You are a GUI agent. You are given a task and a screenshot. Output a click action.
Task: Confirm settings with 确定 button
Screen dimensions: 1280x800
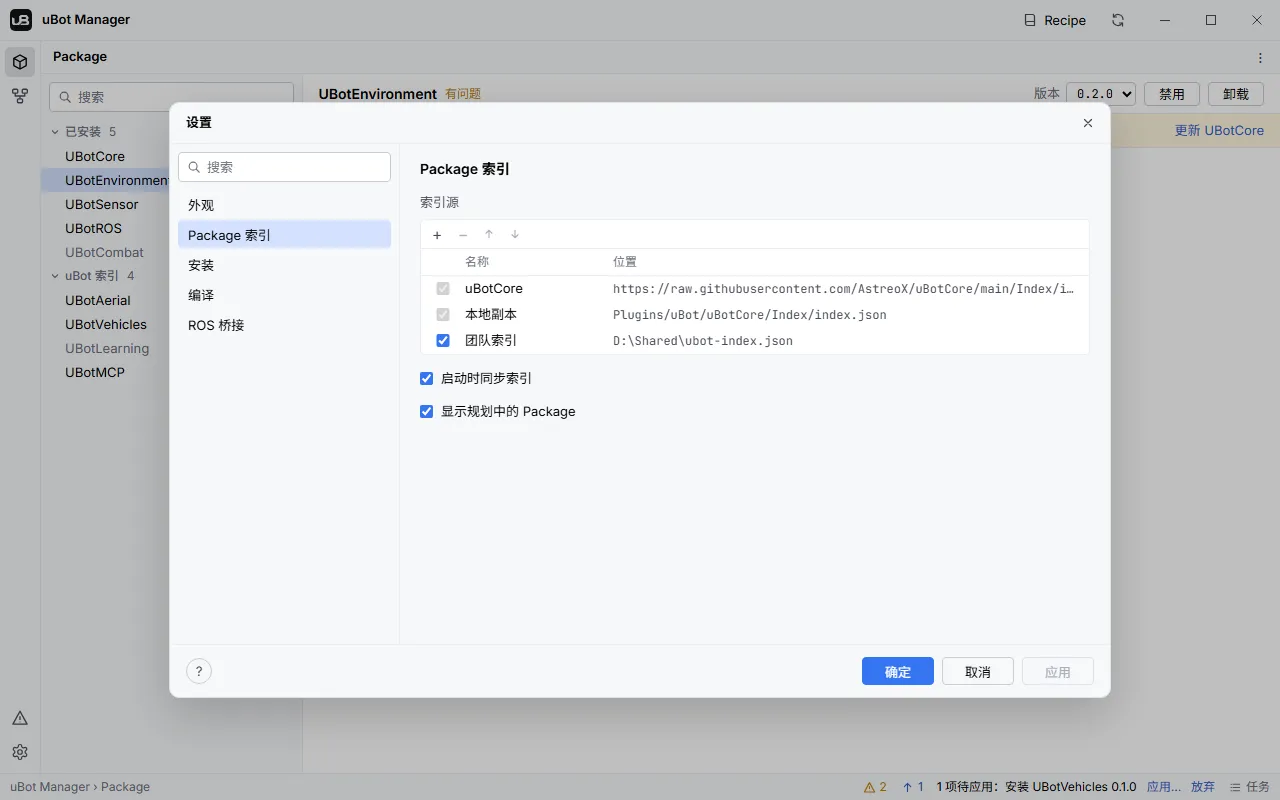pyautogui.click(x=898, y=671)
